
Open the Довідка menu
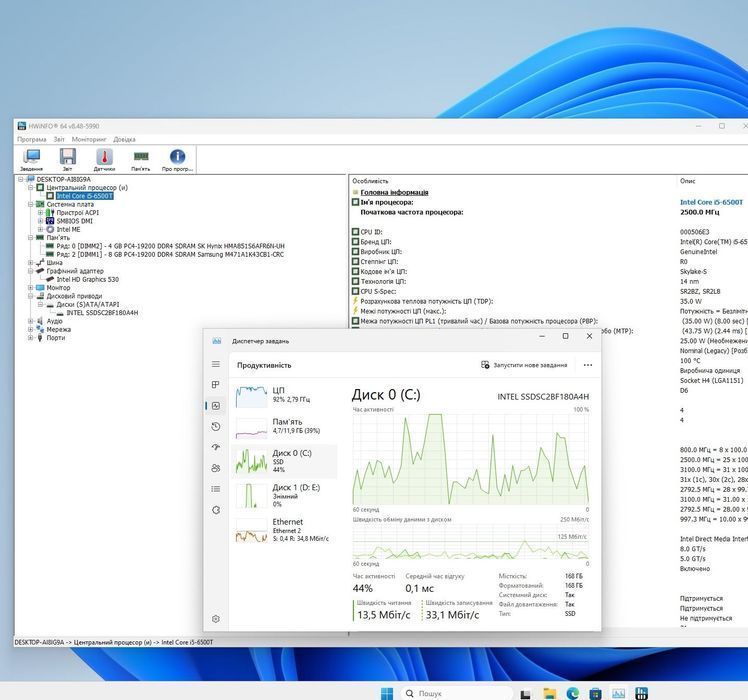click(125, 139)
